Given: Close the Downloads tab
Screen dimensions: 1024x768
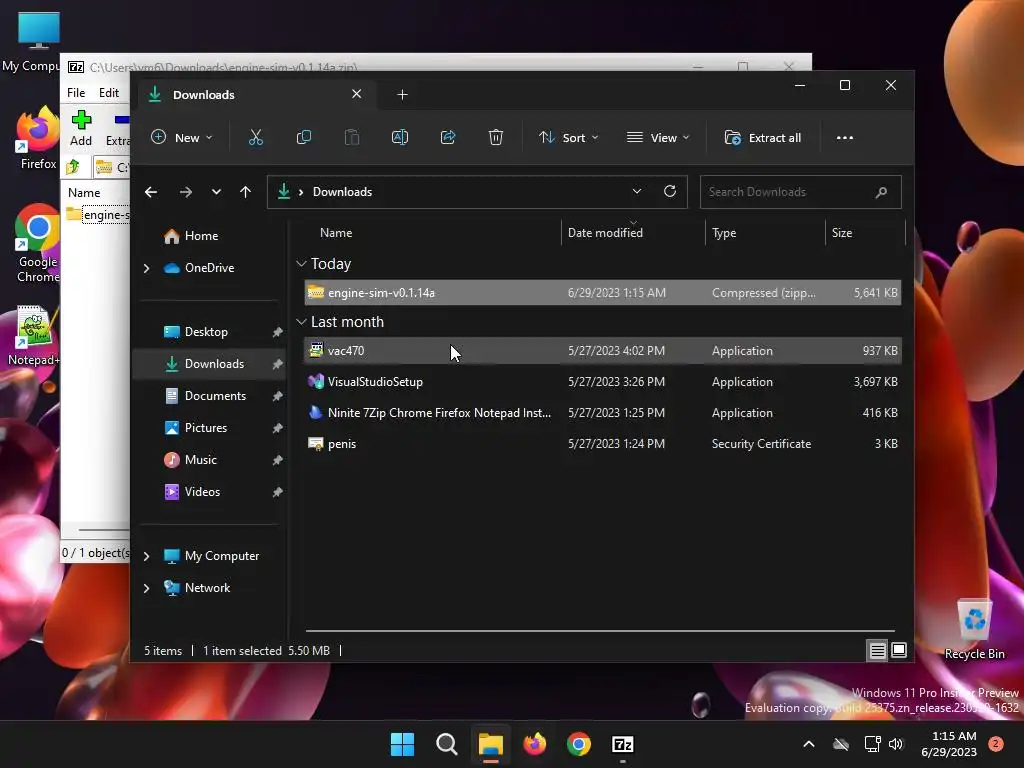Looking at the screenshot, I should coord(357,94).
